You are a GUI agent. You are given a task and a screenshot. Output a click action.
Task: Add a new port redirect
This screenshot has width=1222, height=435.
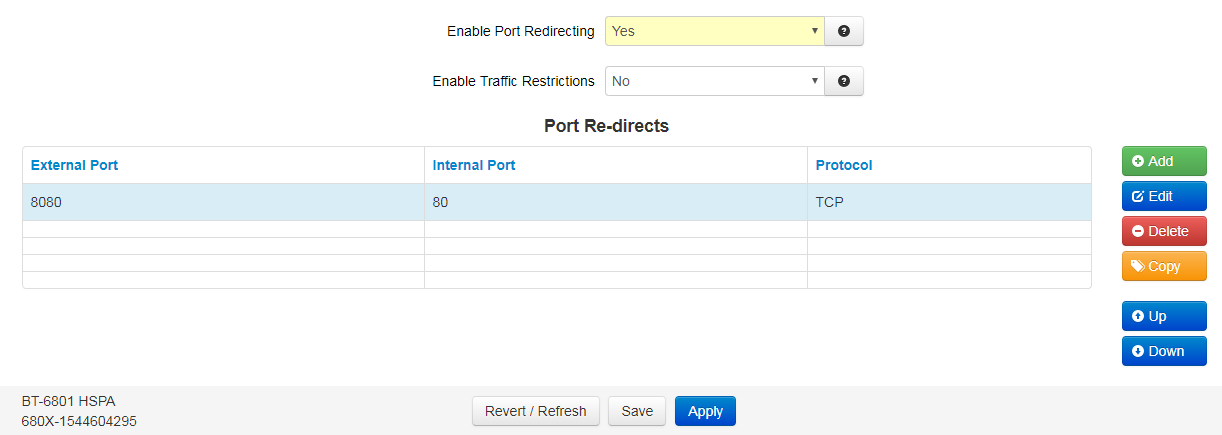point(1164,161)
